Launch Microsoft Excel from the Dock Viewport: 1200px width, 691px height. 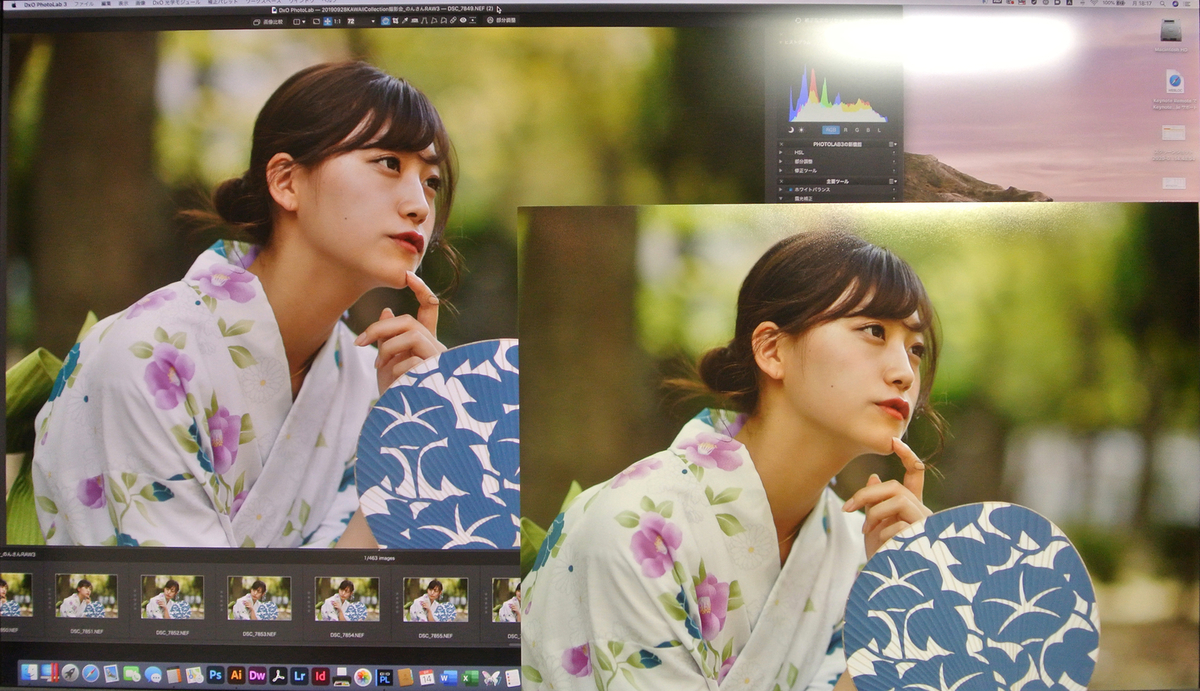(x=469, y=677)
